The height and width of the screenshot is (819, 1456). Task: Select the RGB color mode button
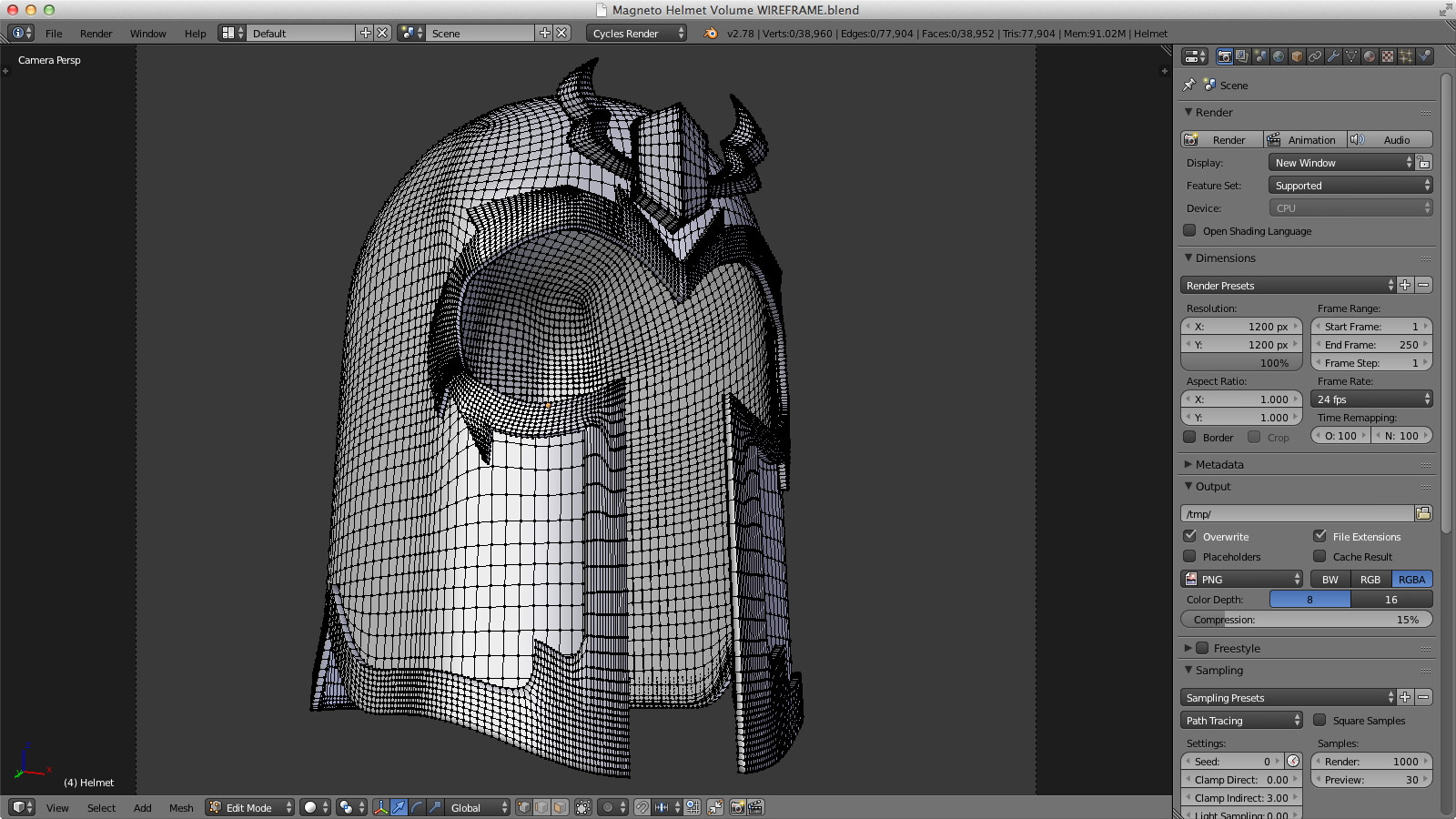[x=1370, y=579]
